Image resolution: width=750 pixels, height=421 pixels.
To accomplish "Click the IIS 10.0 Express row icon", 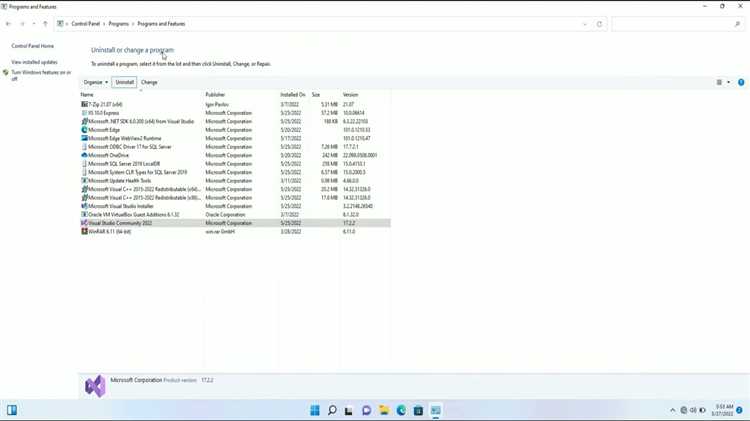I will tap(84, 113).
